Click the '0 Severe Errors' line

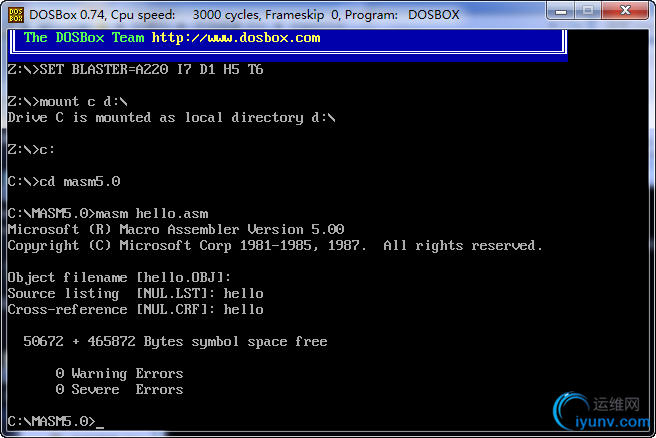(x=120, y=389)
